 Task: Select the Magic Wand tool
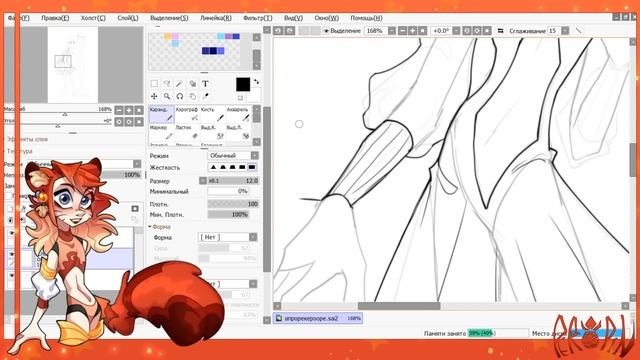[x=180, y=84]
